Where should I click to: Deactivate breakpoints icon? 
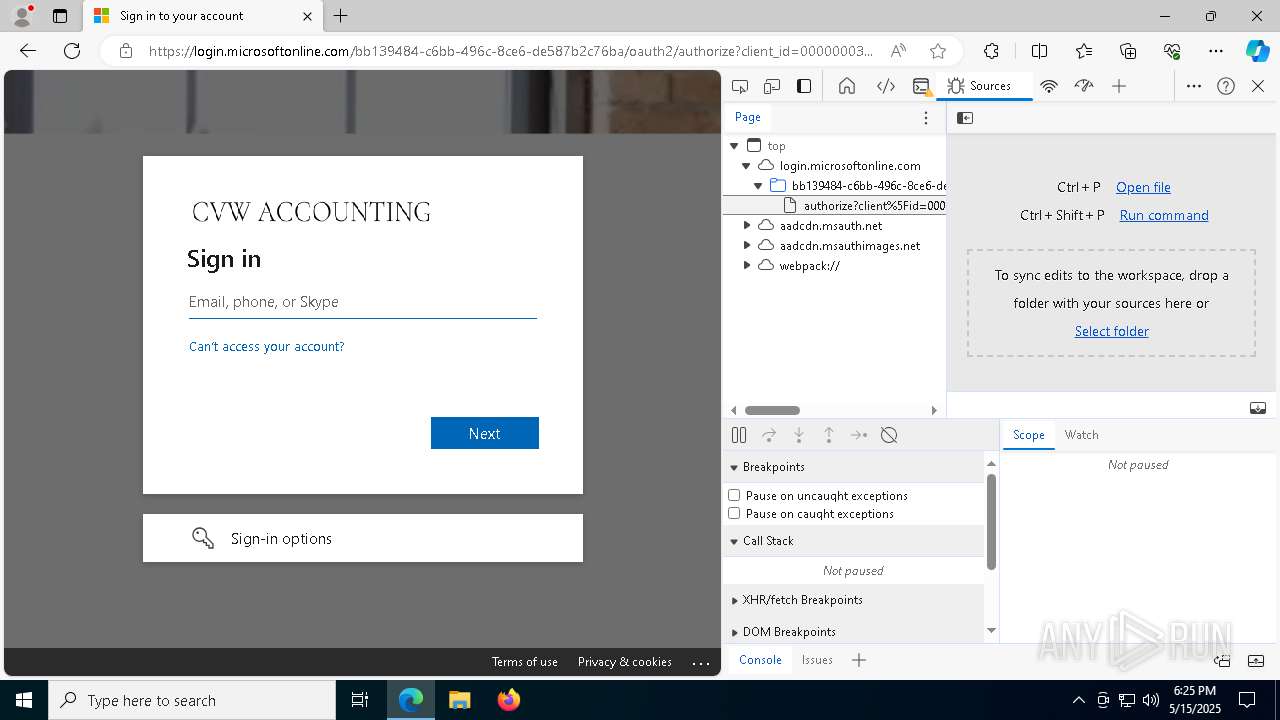click(889, 435)
